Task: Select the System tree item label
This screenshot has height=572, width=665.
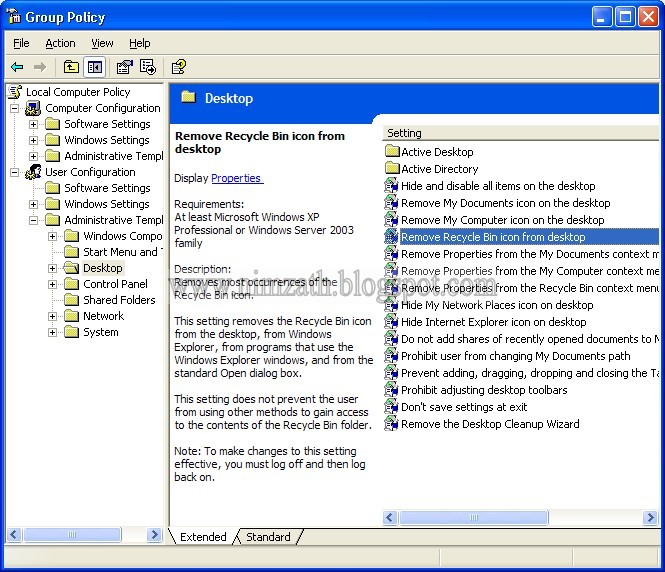Action: 101,332
